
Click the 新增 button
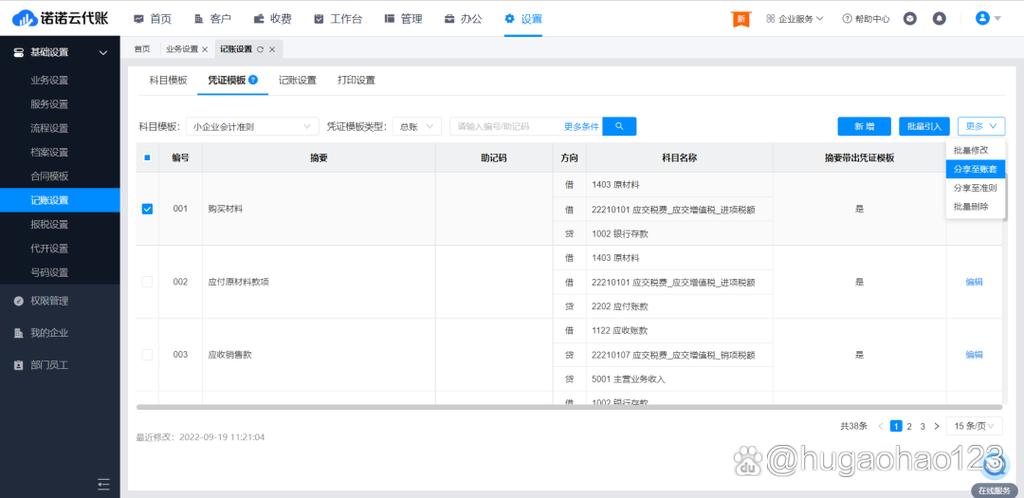coord(865,127)
